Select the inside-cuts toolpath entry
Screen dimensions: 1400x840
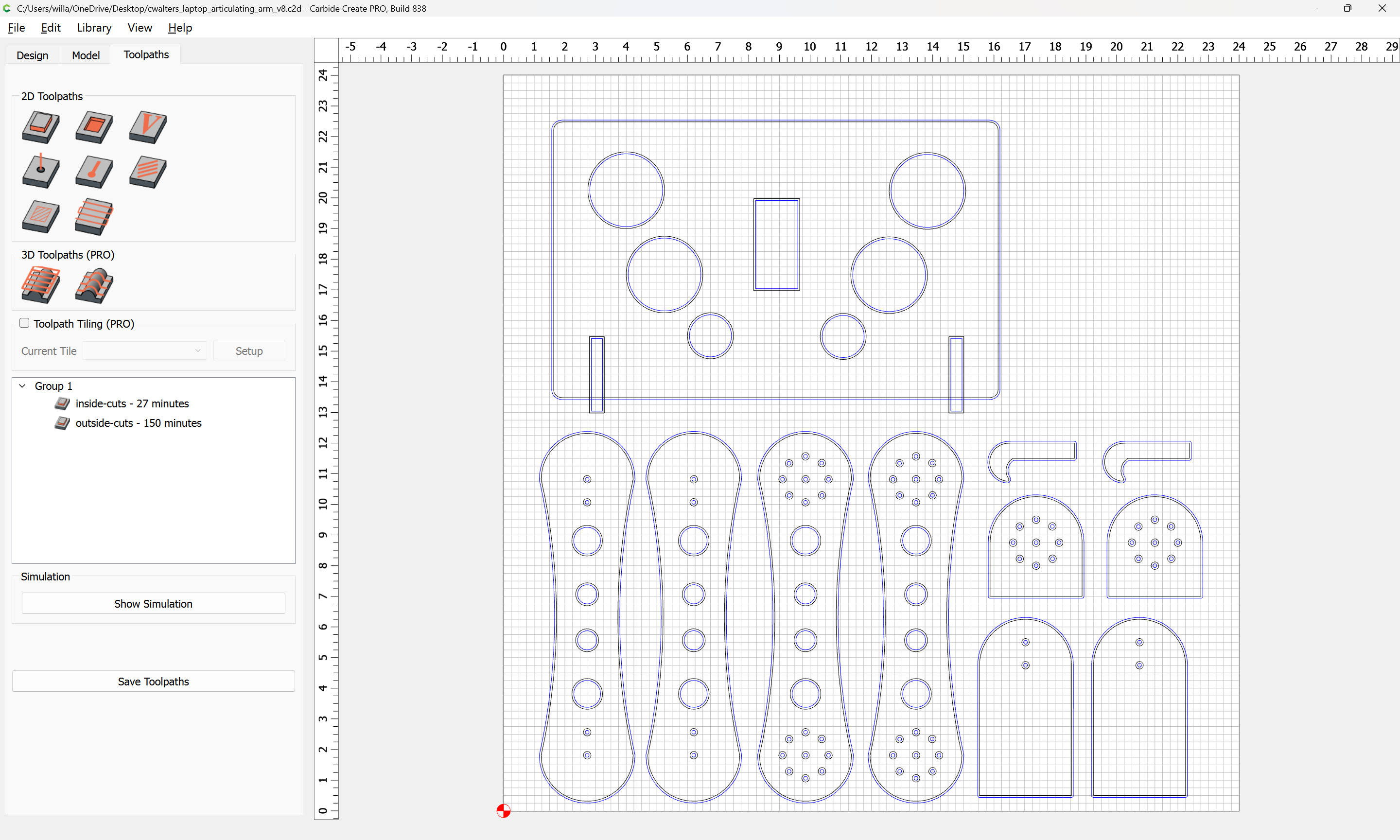(x=132, y=403)
